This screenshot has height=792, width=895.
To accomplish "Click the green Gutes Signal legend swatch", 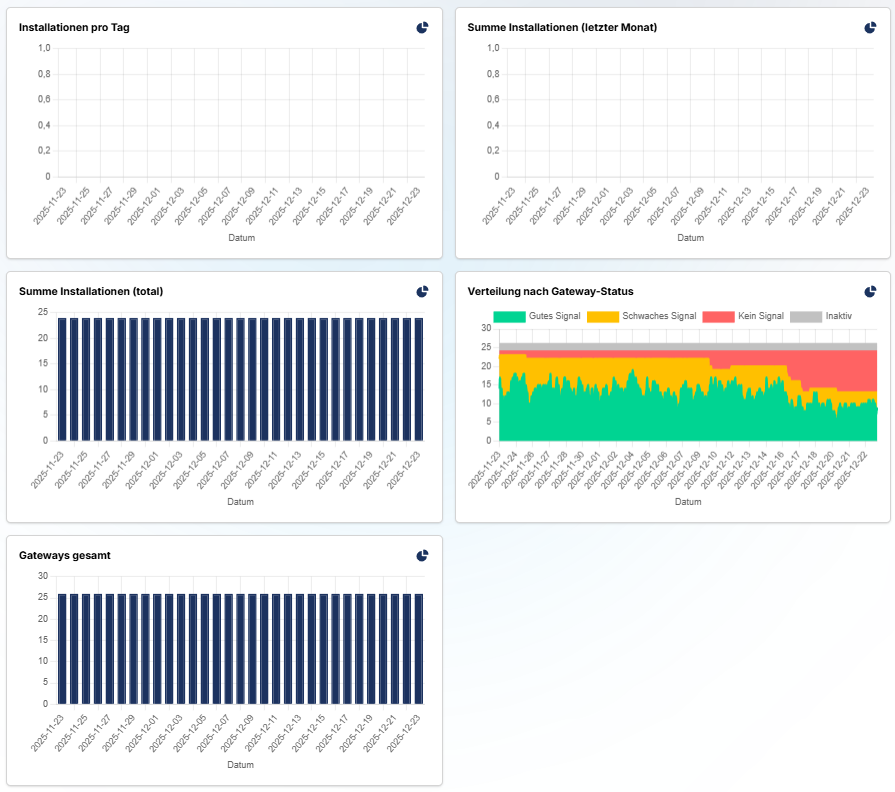I will click(509, 316).
